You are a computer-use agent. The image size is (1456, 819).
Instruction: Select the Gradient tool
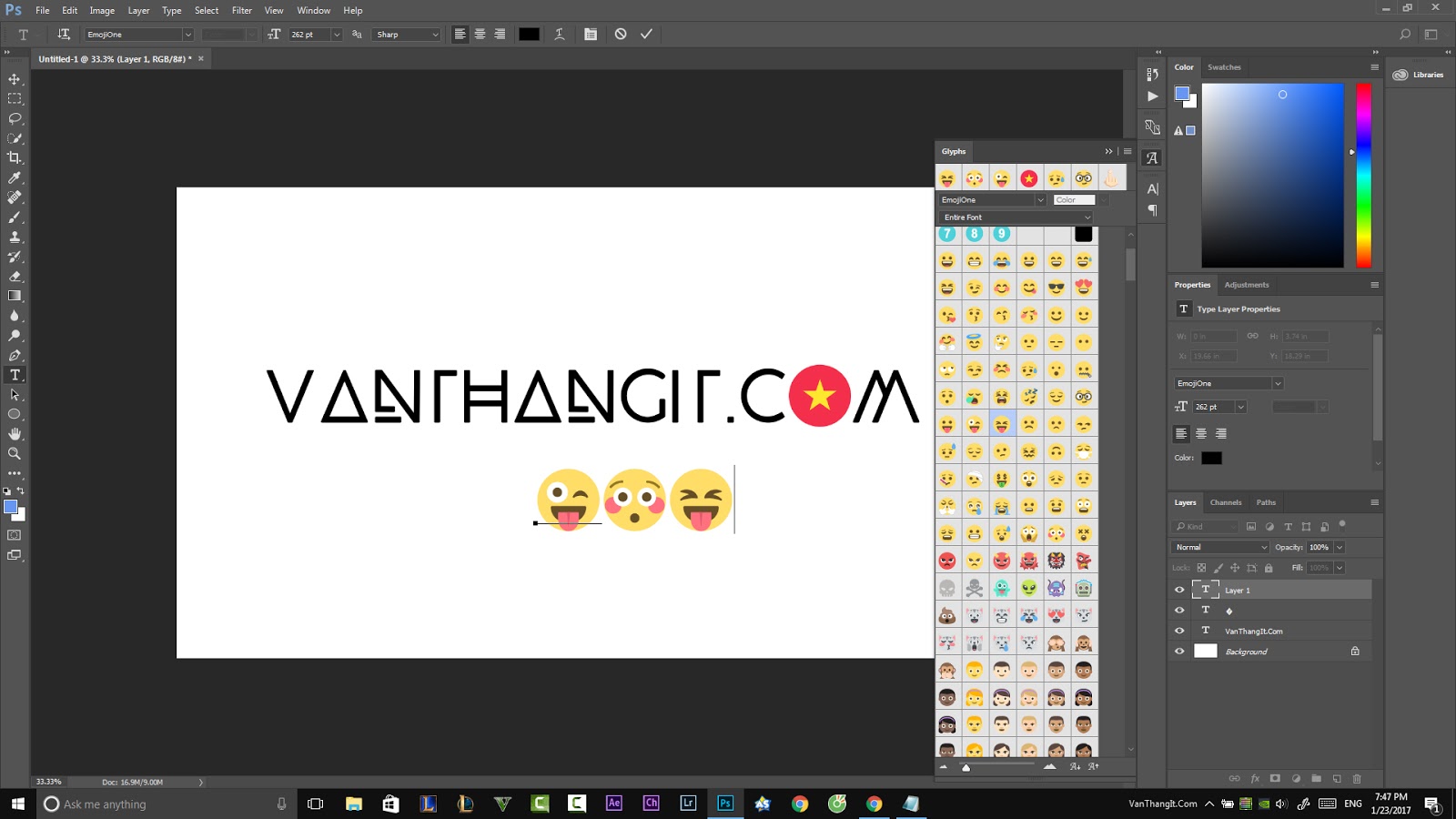pyautogui.click(x=15, y=296)
